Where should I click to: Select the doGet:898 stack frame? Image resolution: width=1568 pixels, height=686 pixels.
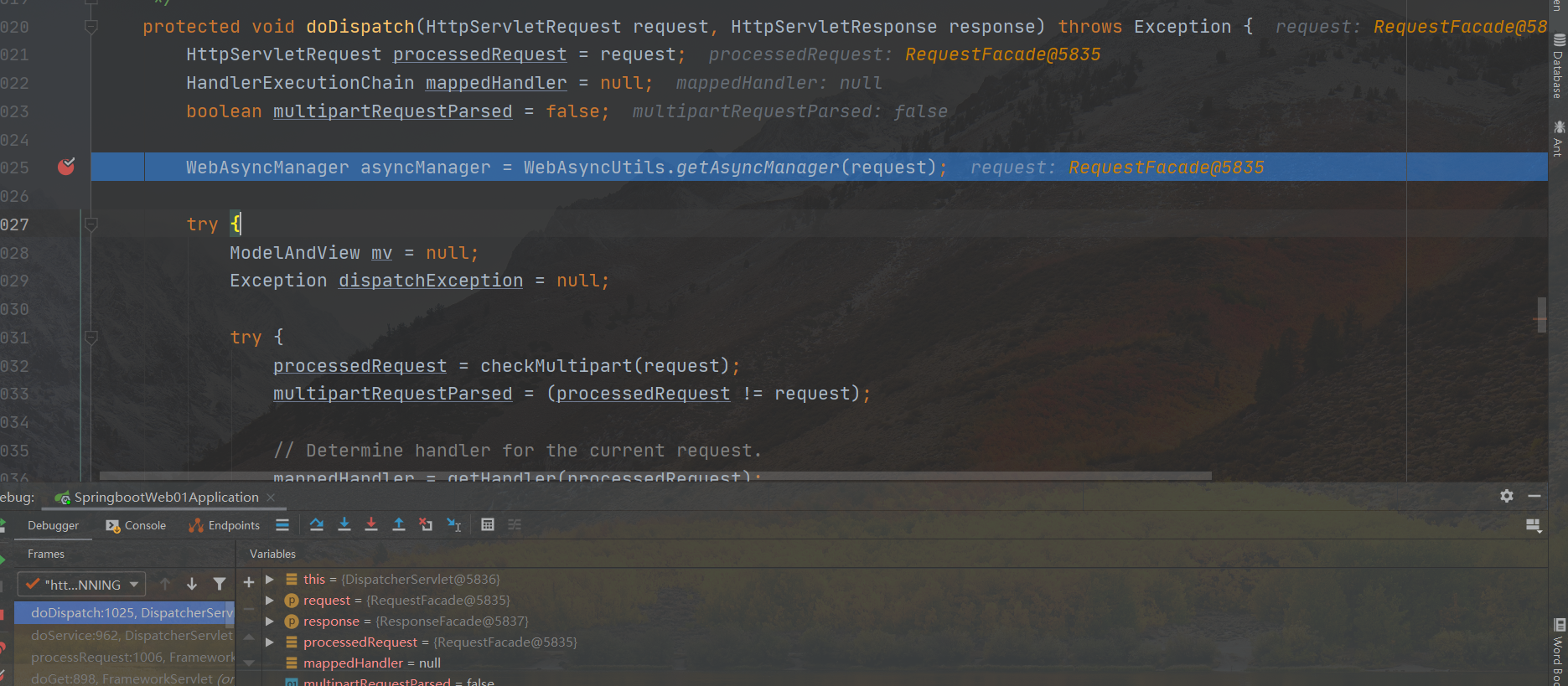click(x=124, y=678)
